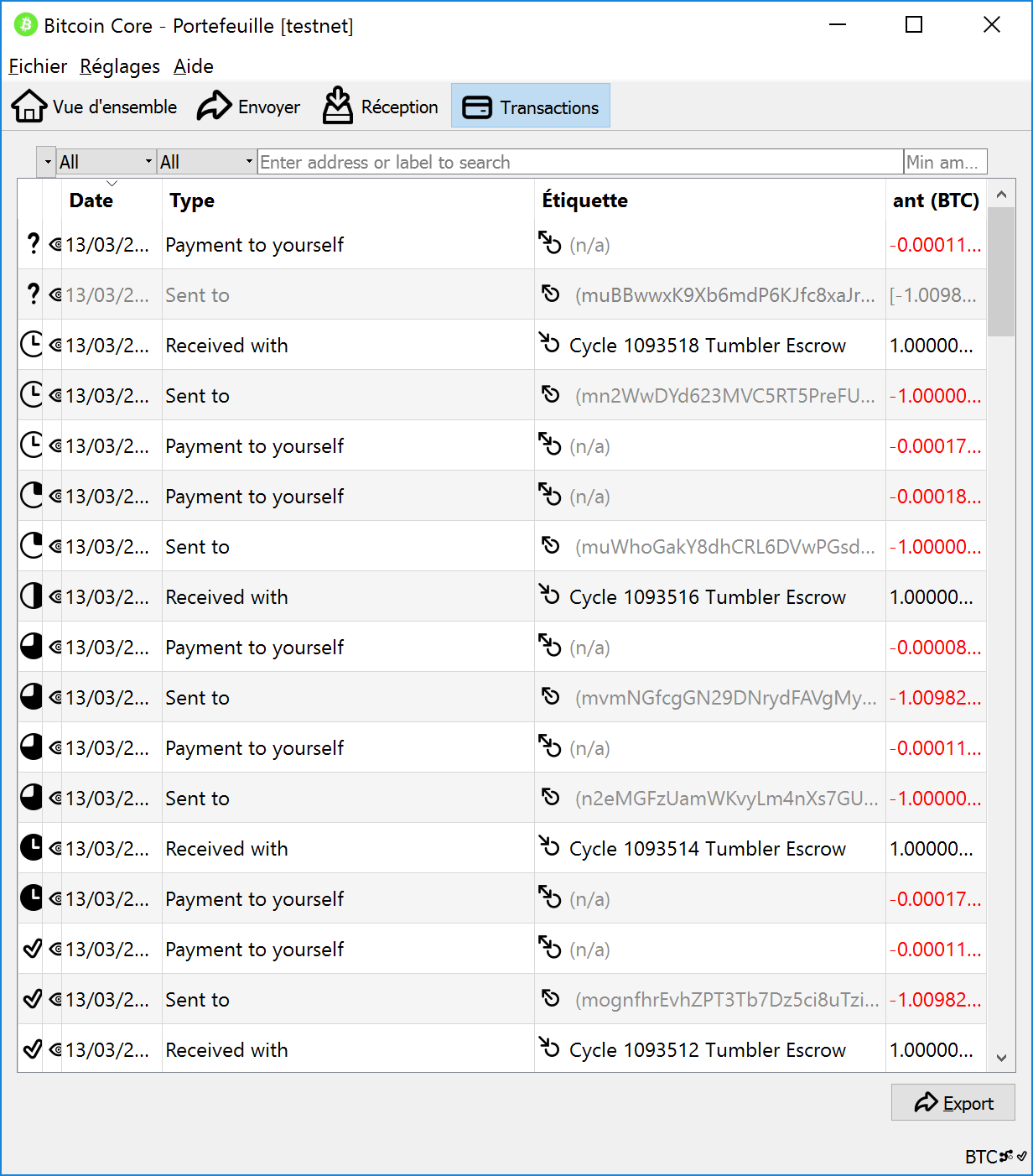Click the self-payment icon in the -0.00018 row
The height and width of the screenshot is (1176, 1033).
point(549,494)
